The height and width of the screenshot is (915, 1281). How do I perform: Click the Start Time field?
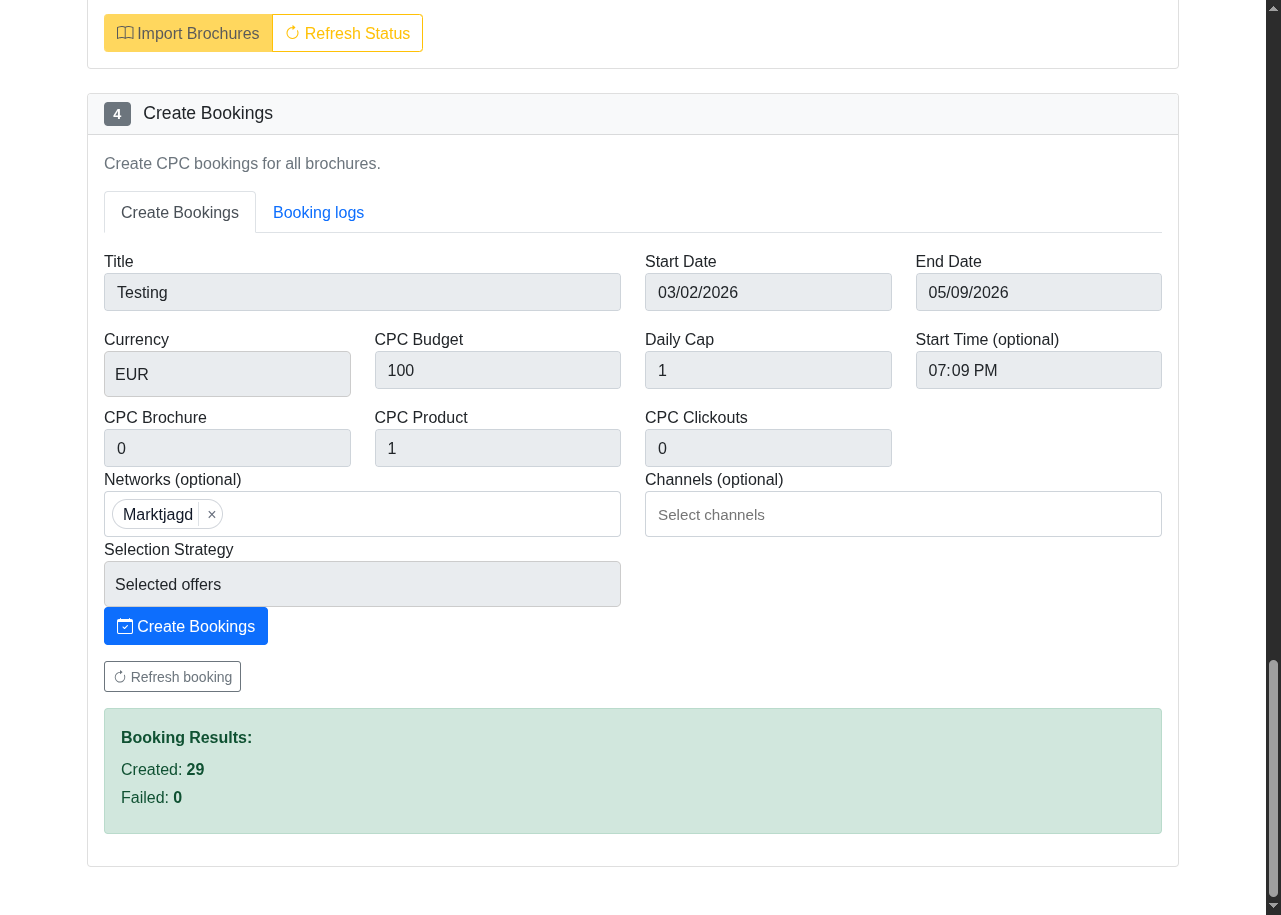pos(1038,370)
